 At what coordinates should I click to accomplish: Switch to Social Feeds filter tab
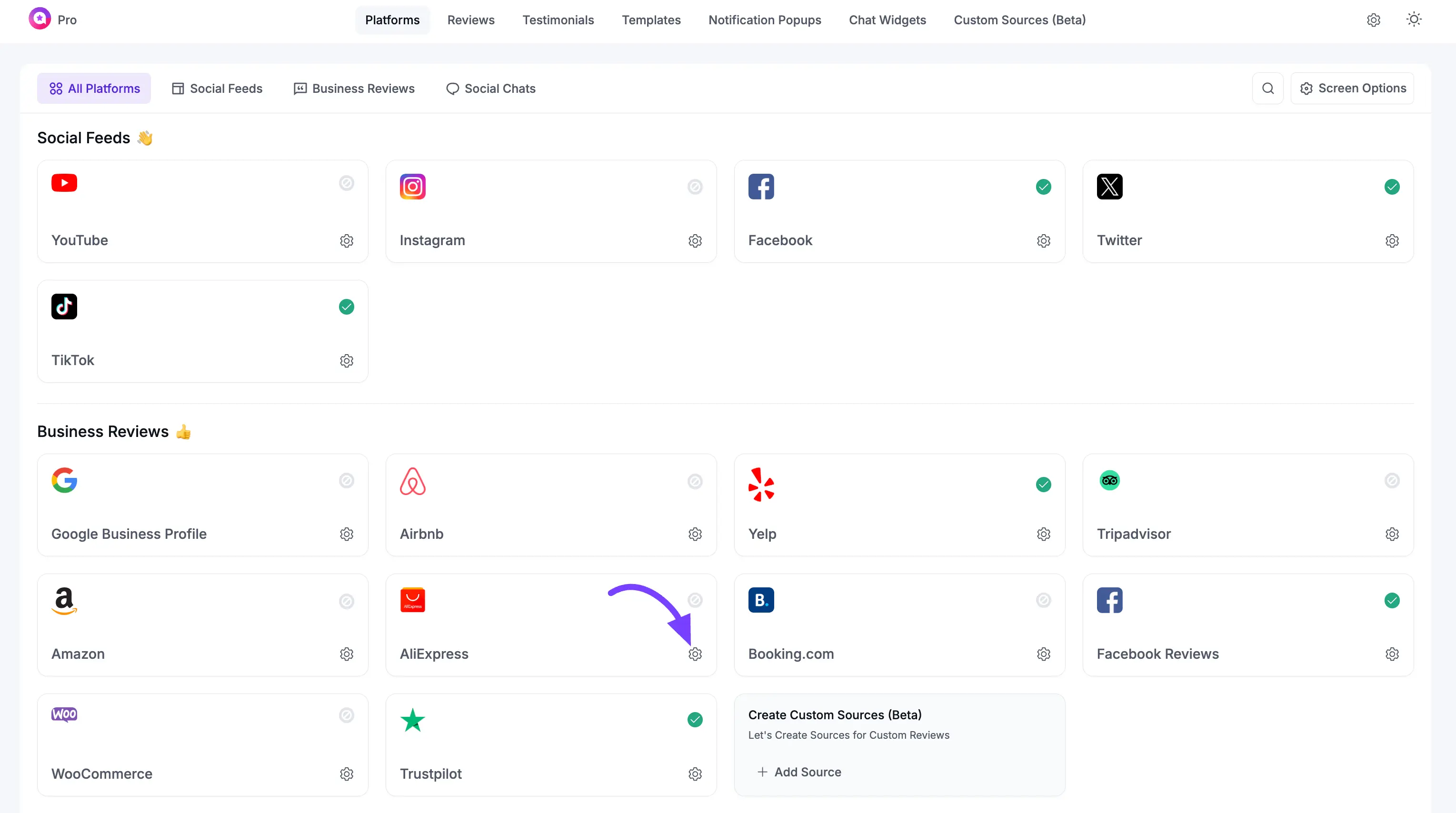point(217,88)
